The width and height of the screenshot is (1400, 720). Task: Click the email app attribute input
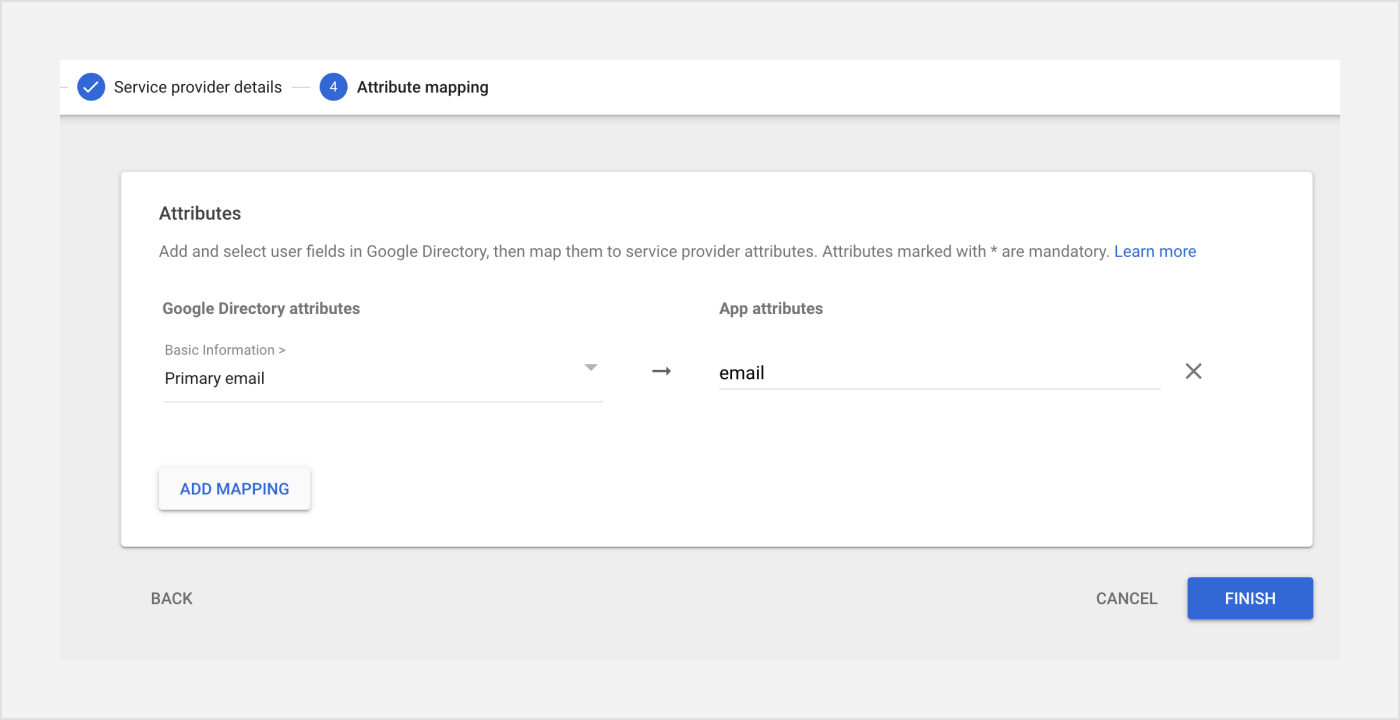coord(938,373)
